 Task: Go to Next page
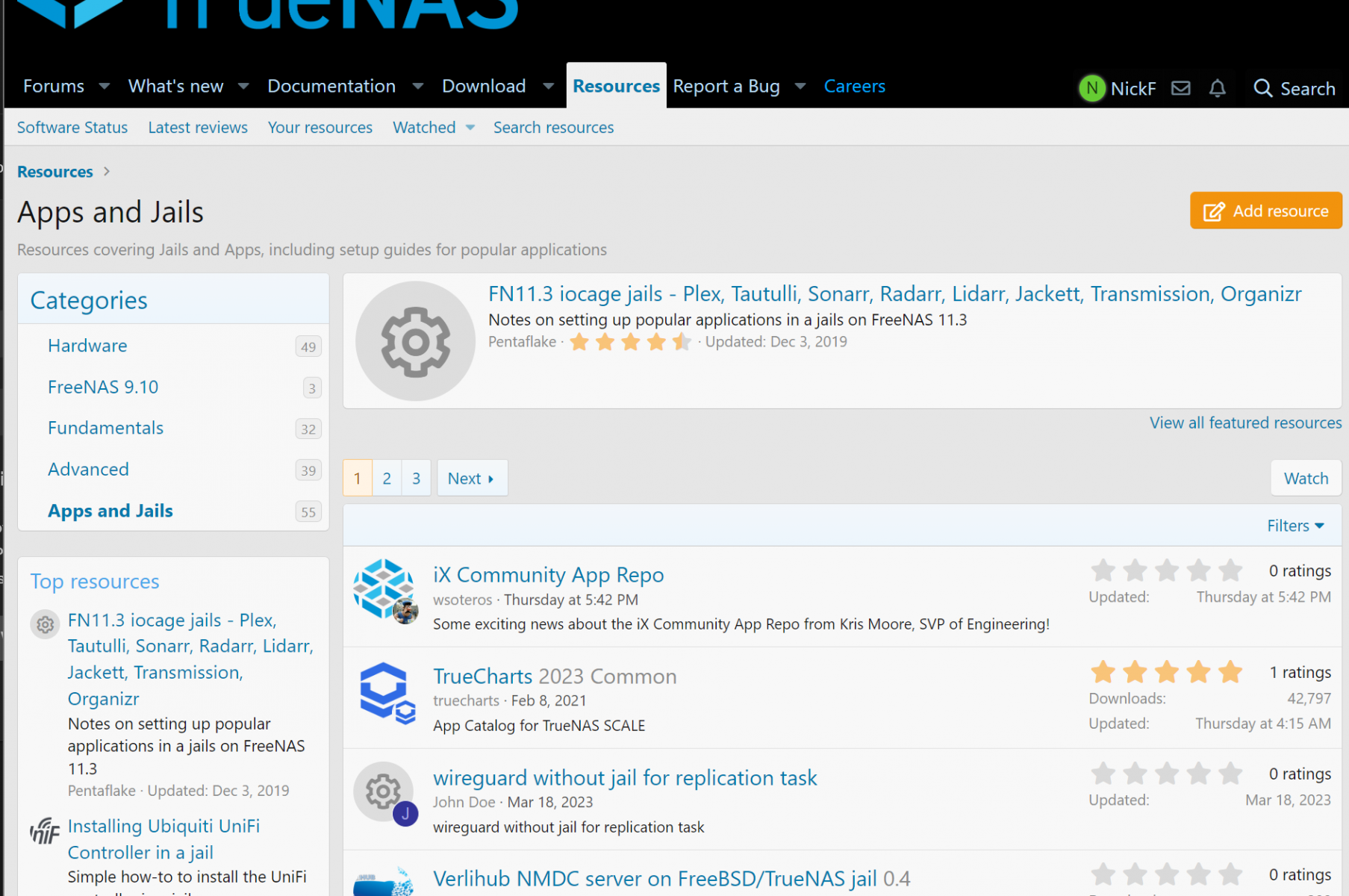(x=472, y=479)
